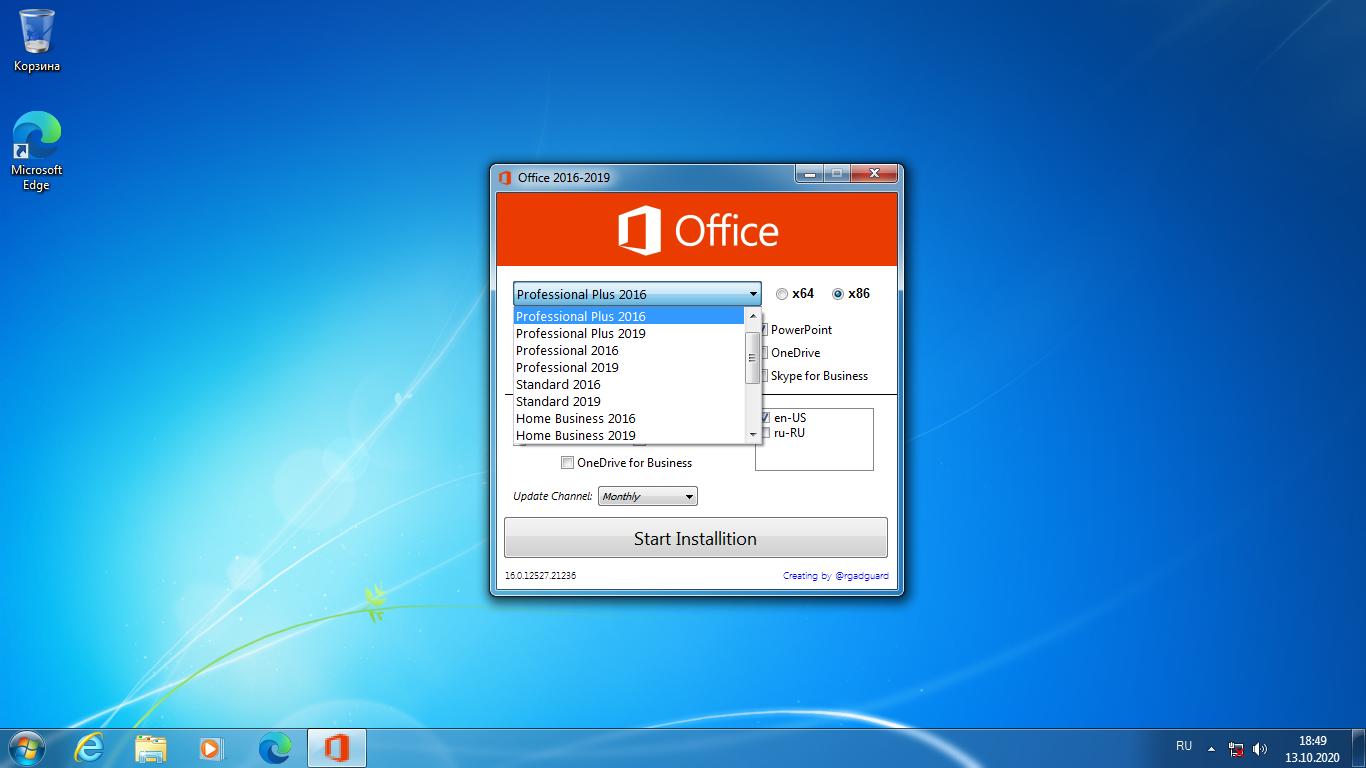Screen dimensions: 1366x768
Task: Select Home Business 2019 edition
Action: (x=629, y=435)
